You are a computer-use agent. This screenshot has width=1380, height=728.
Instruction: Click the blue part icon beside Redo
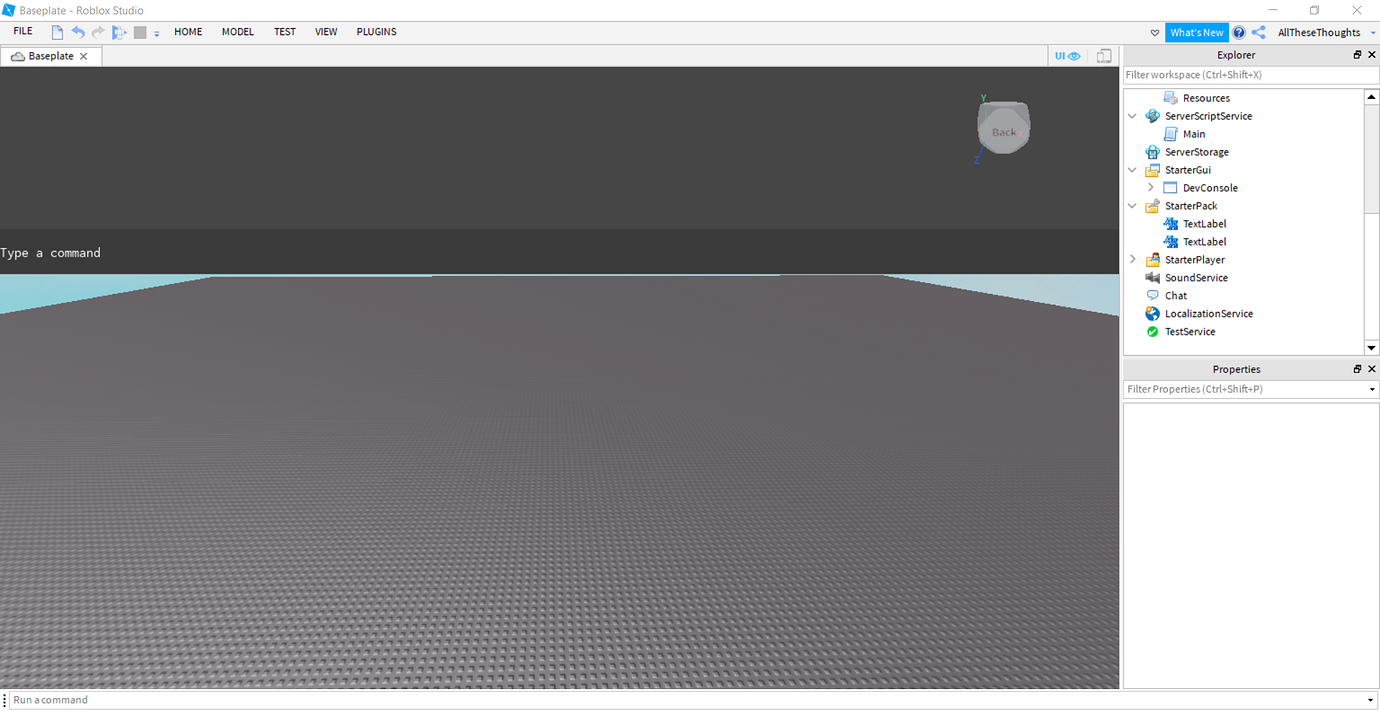point(119,32)
